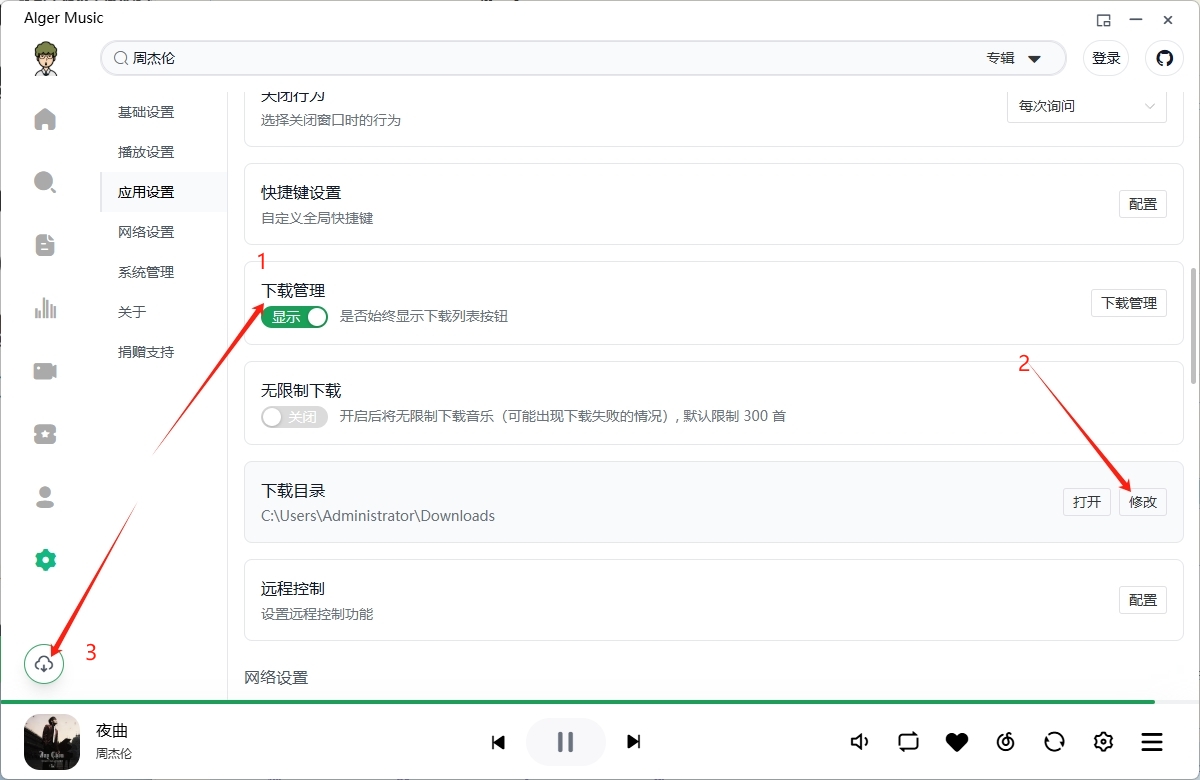The height and width of the screenshot is (780, 1200).
Task: Select 网络设置 in settings menu
Action: point(146,232)
